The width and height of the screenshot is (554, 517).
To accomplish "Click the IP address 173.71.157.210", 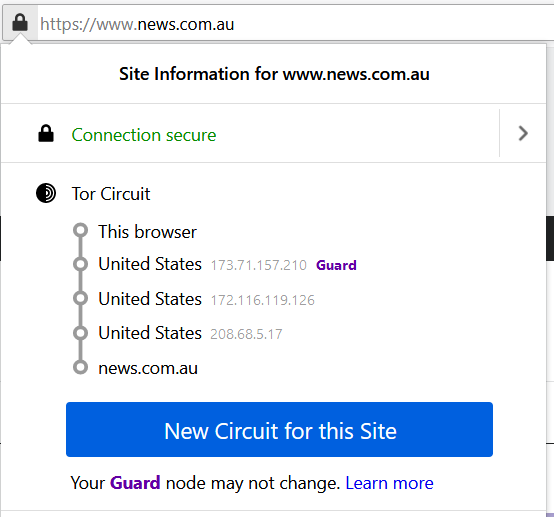I will (259, 265).
